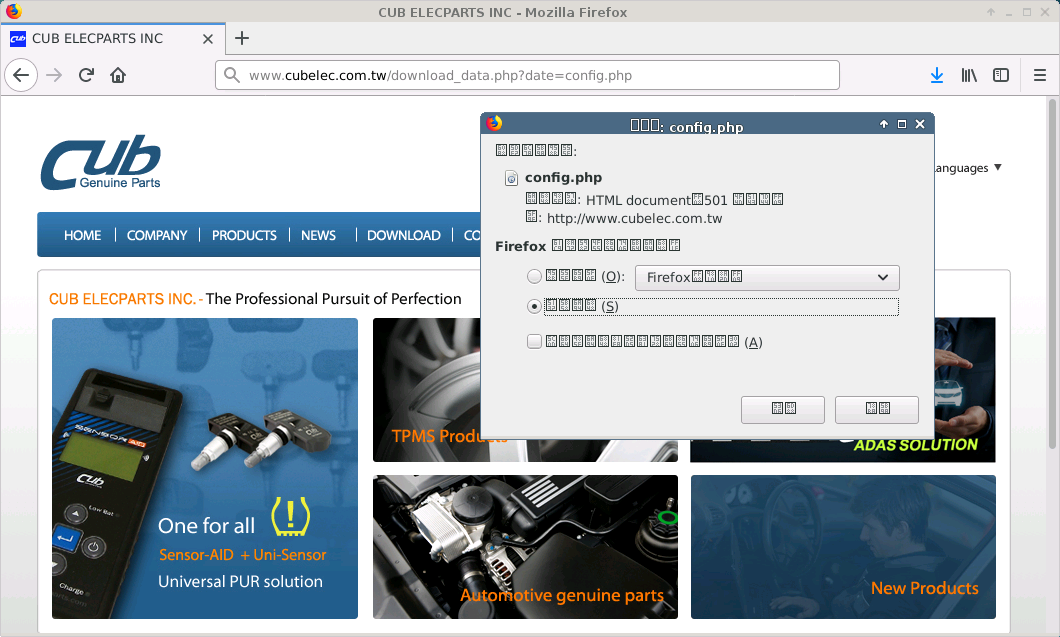The height and width of the screenshot is (637, 1060).
Task: Click the config.php file icon in dialog
Action: click(512, 178)
